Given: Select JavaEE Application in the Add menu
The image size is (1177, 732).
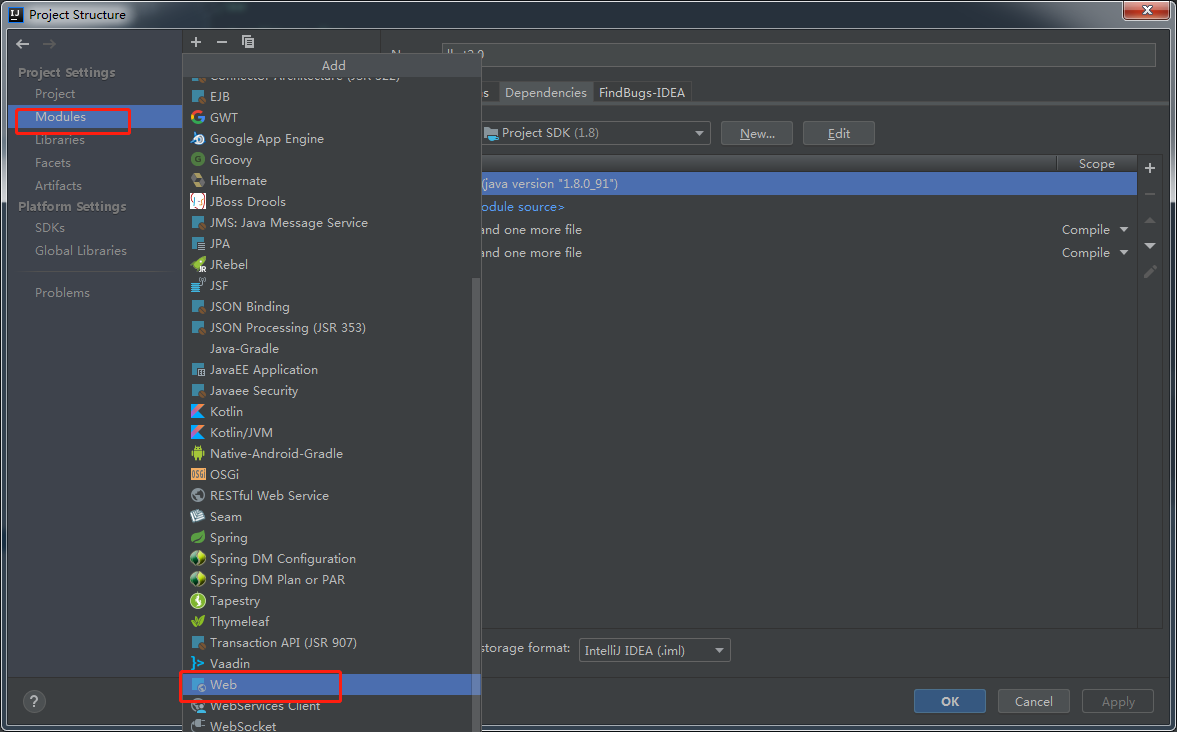Looking at the screenshot, I should pyautogui.click(x=331, y=369).
